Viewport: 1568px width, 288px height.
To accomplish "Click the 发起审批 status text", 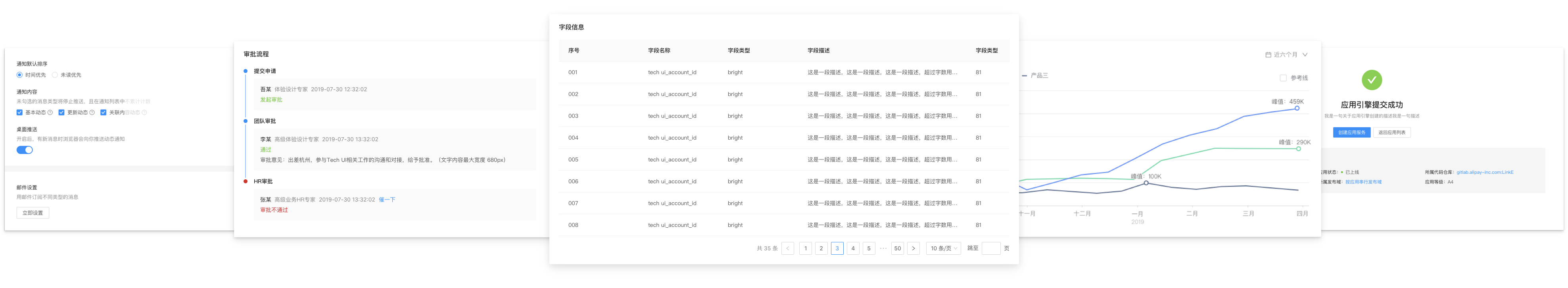I will click(x=271, y=100).
